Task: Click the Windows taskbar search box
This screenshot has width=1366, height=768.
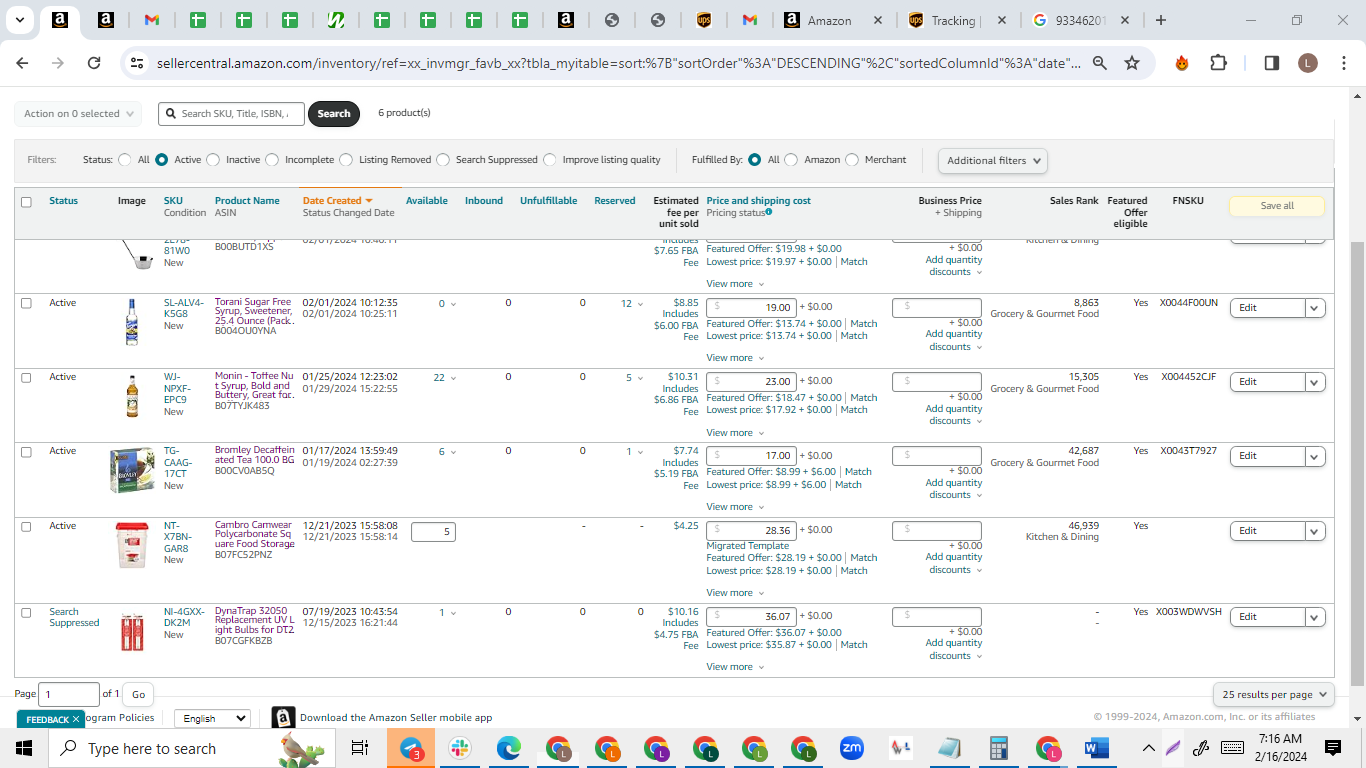Action: tap(192, 748)
